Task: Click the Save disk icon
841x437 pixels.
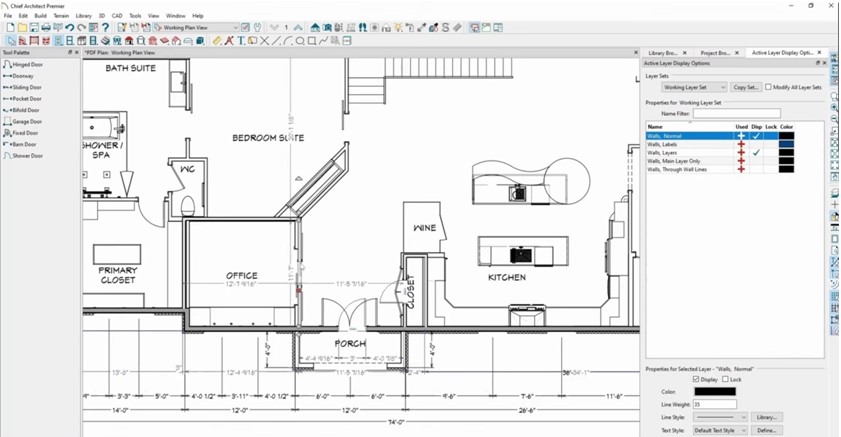Action: 34,27
